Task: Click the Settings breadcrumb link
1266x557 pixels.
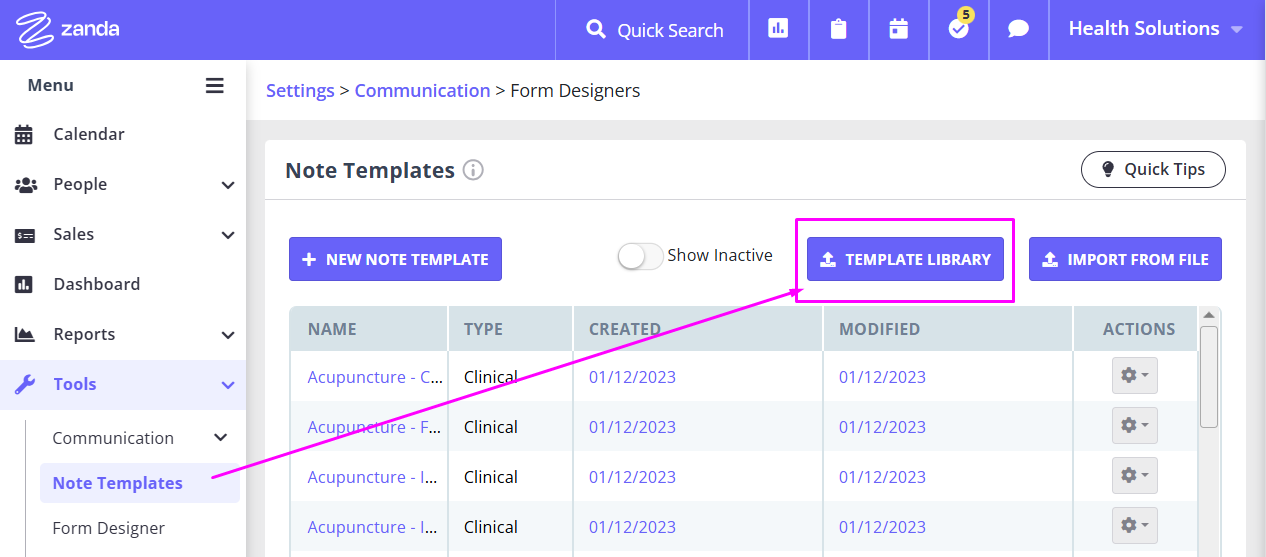Action: pos(300,90)
